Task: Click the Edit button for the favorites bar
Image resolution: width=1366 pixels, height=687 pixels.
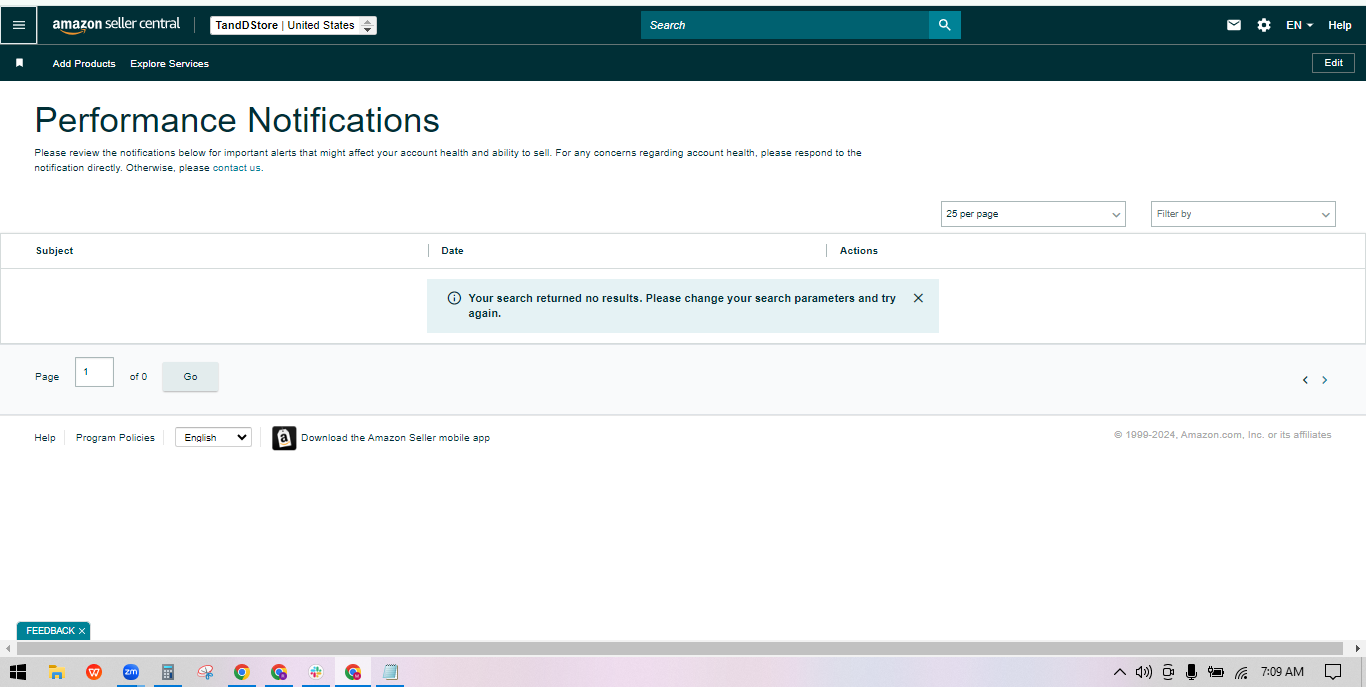Action: (1333, 63)
